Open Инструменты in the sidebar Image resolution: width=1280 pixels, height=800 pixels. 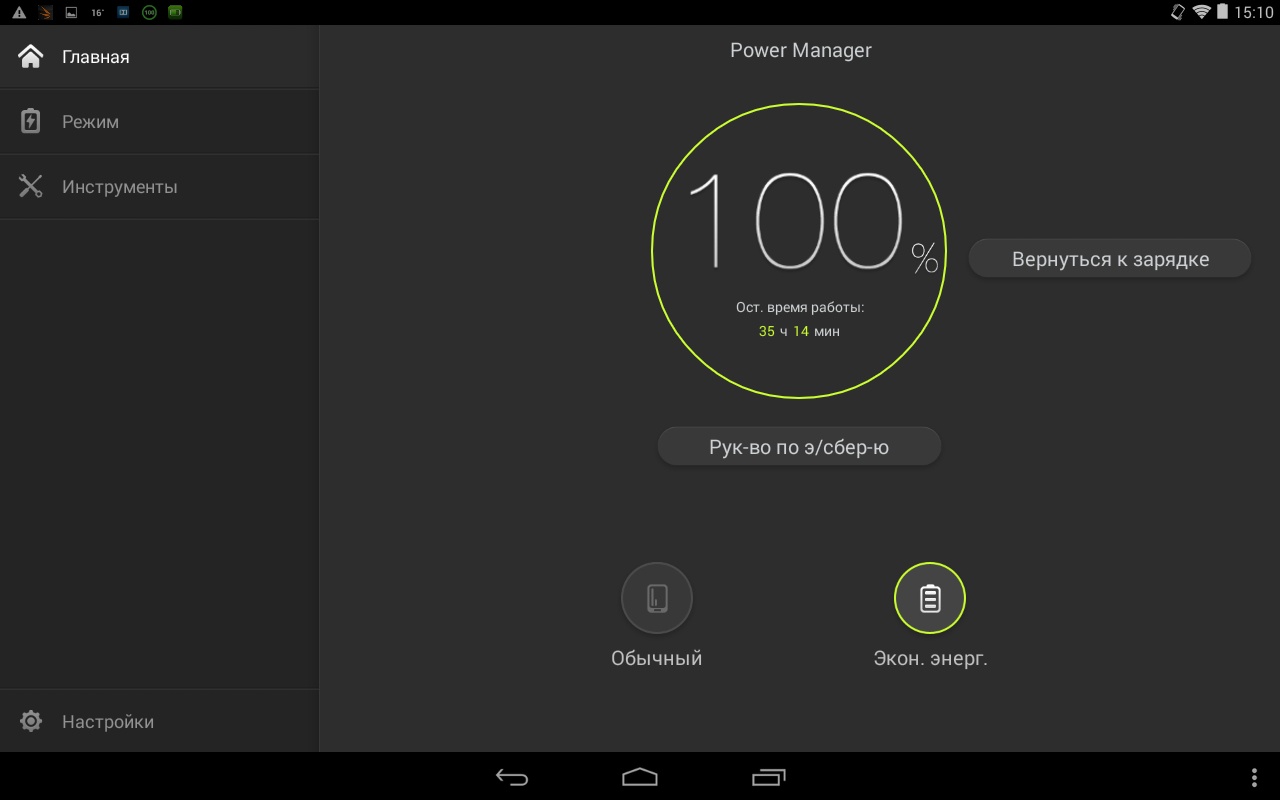tap(118, 187)
